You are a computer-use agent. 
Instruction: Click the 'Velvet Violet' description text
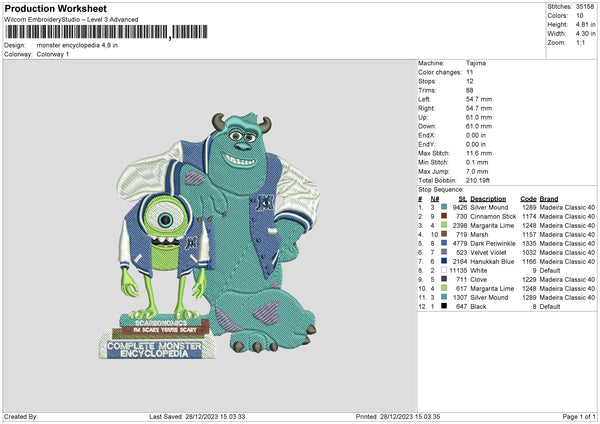coord(488,253)
